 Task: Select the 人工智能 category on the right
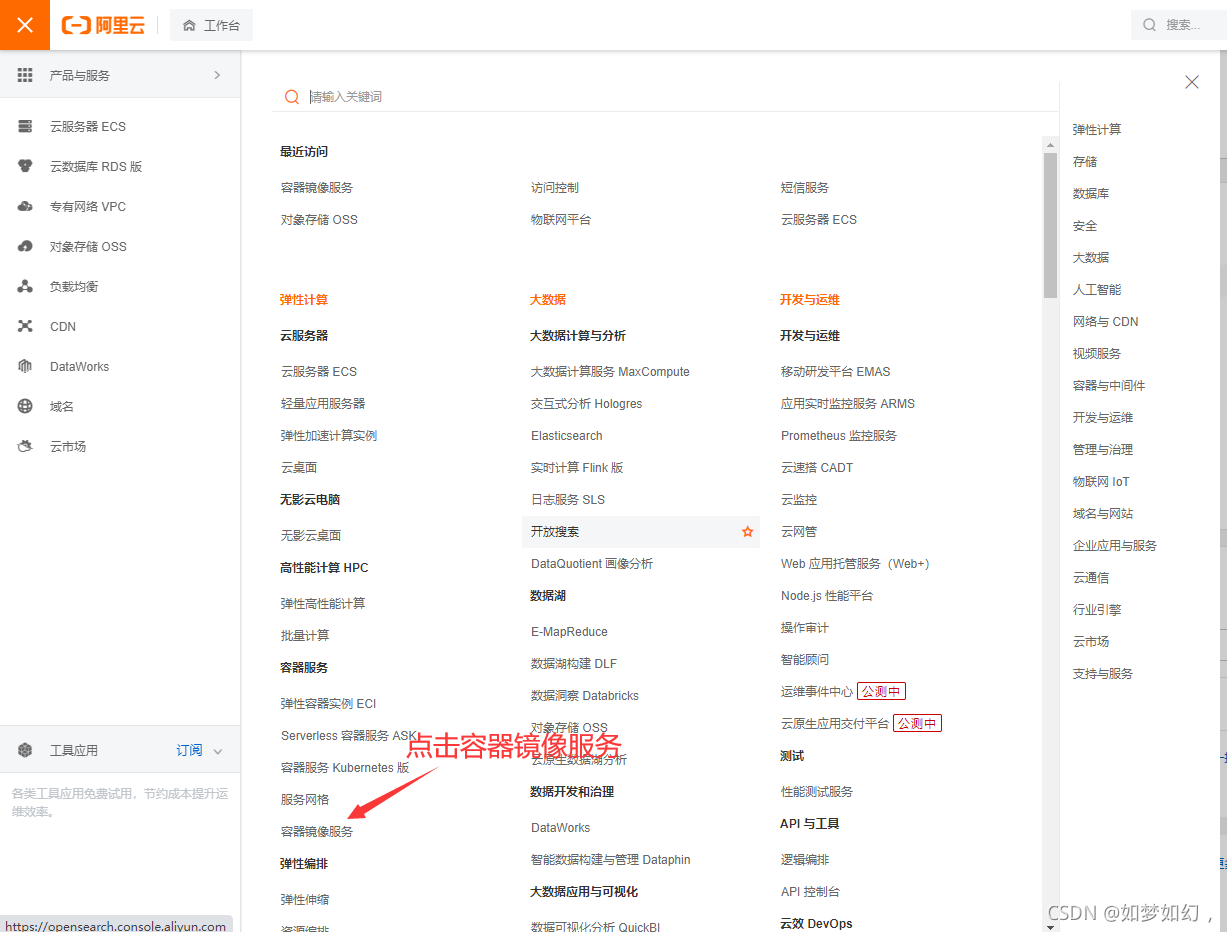[1097, 289]
